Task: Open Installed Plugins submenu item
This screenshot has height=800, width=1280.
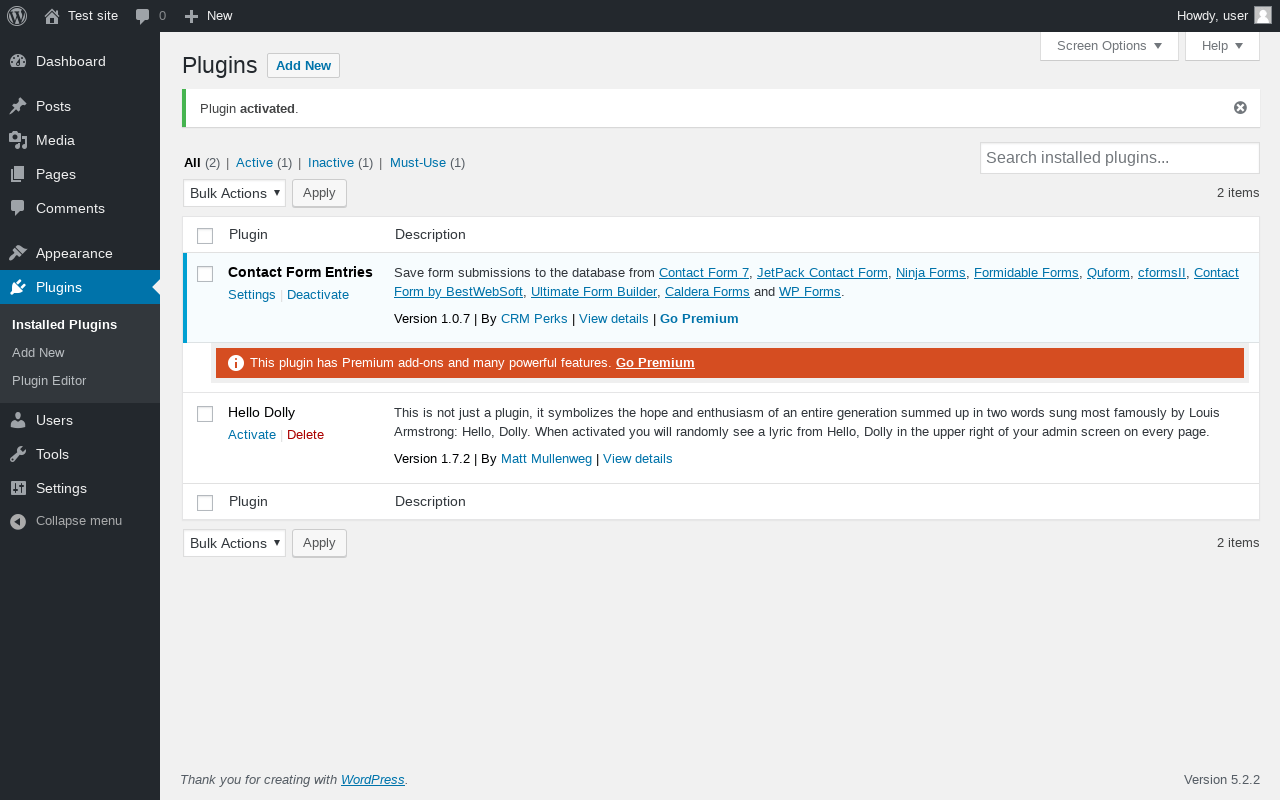Action: 64,325
